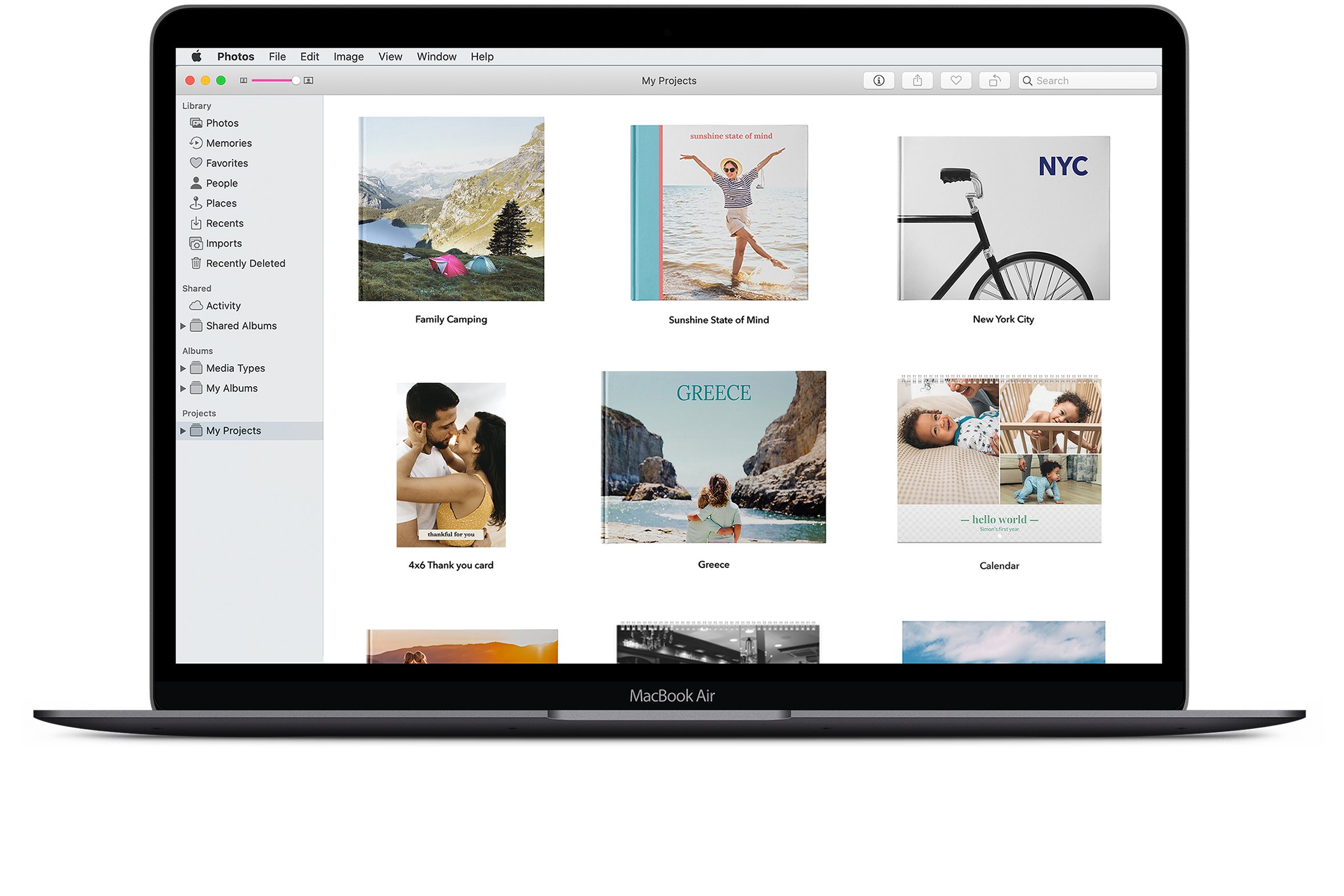Open Places in the sidebar

tap(213, 203)
